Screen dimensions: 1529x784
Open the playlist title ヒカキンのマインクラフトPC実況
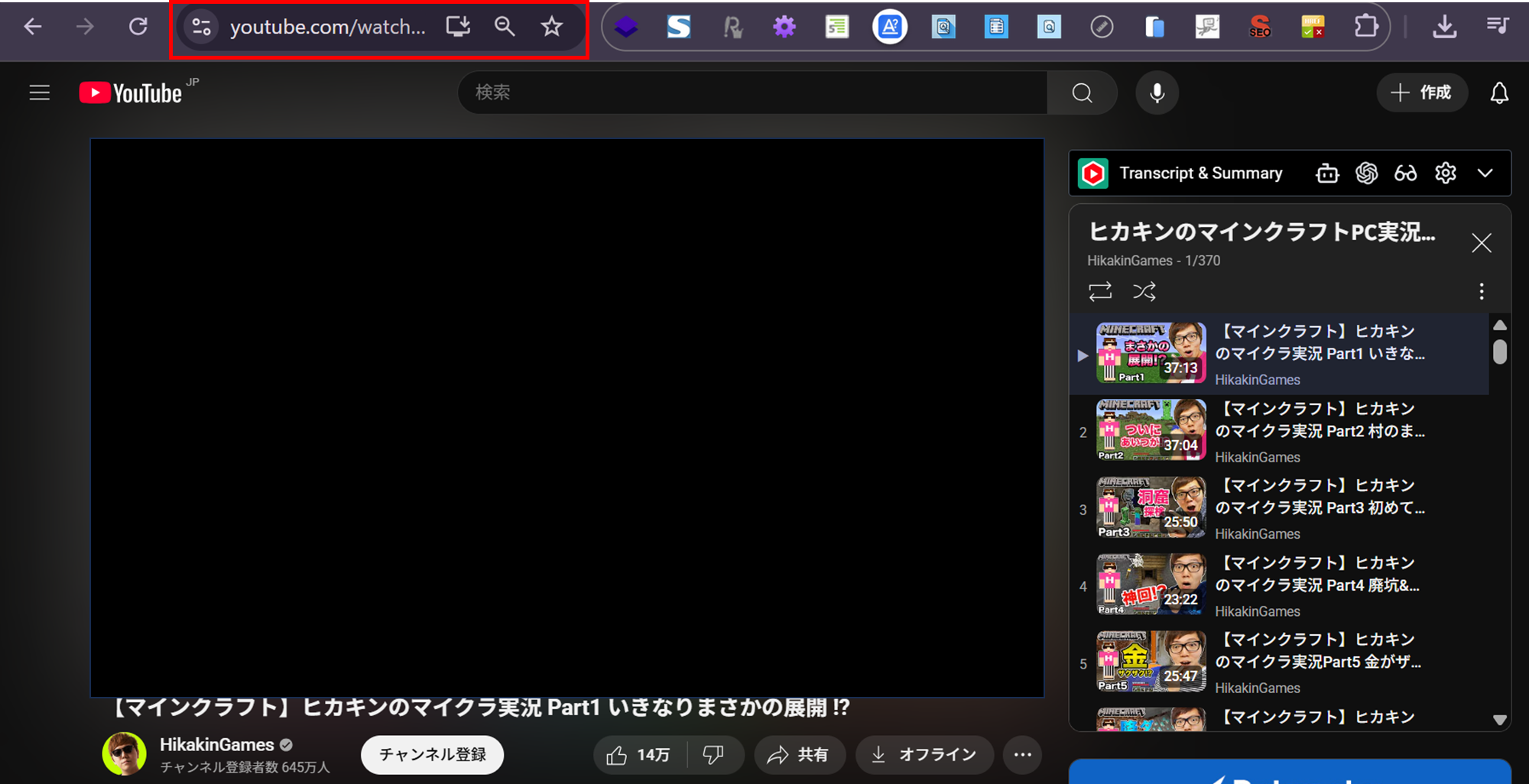coord(1261,232)
